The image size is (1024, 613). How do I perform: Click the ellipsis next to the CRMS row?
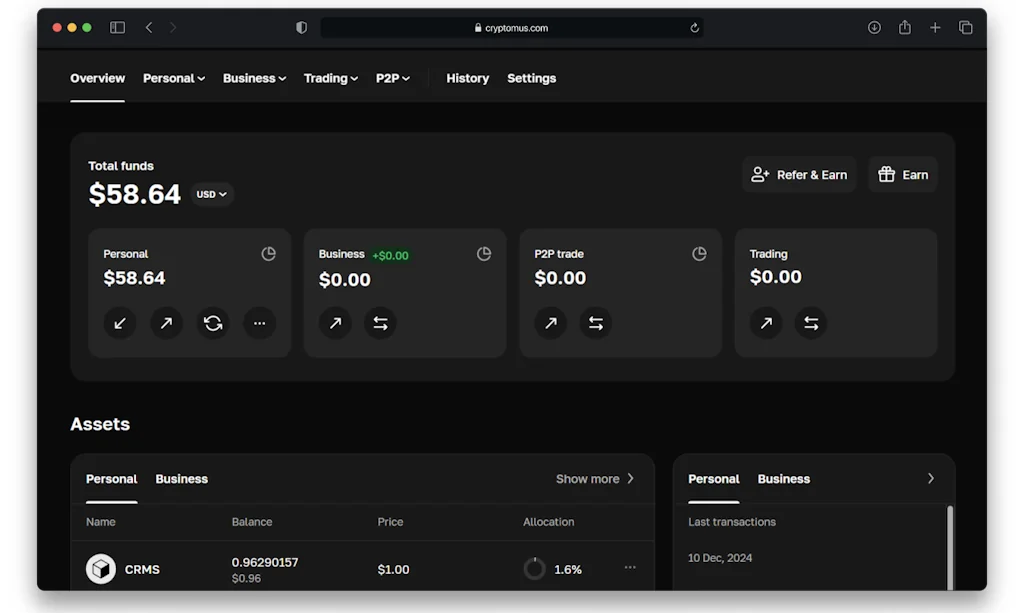(x=630, y=567)
